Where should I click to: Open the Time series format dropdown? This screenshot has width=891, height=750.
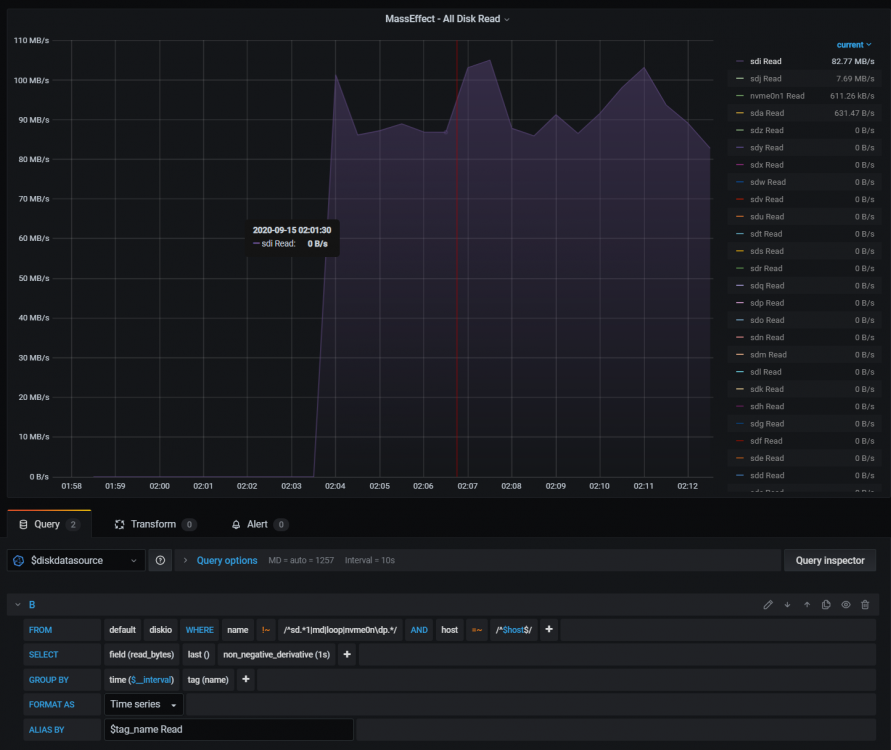click(144, 705)
